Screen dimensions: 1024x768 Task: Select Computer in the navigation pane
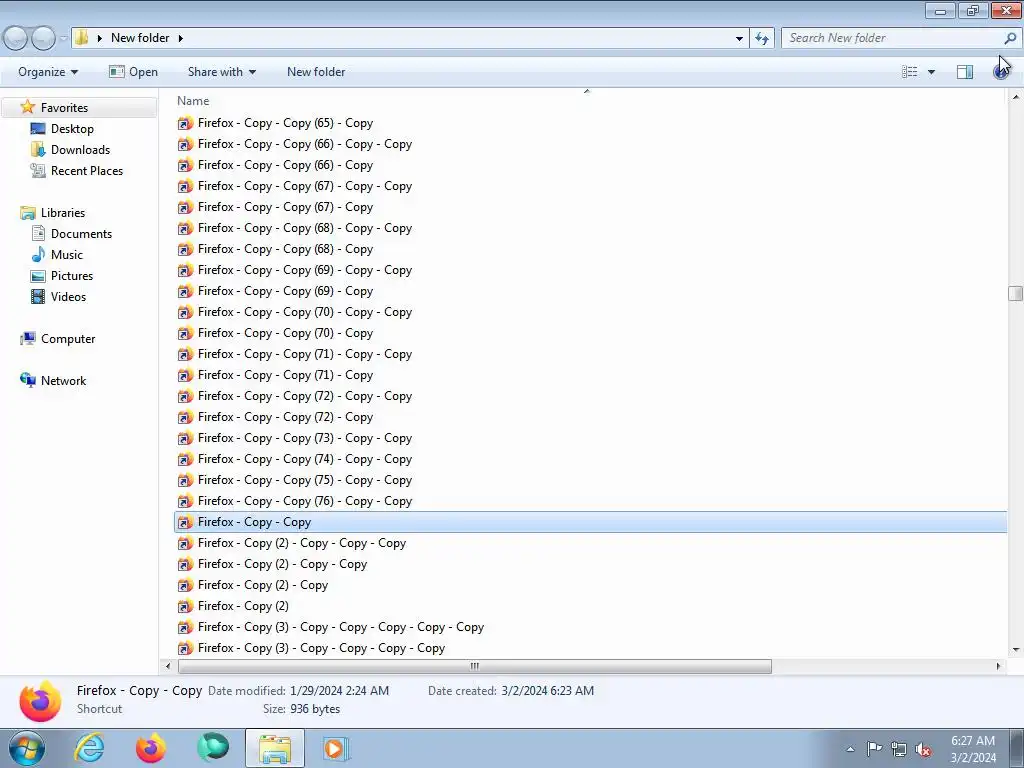point(67,339)
